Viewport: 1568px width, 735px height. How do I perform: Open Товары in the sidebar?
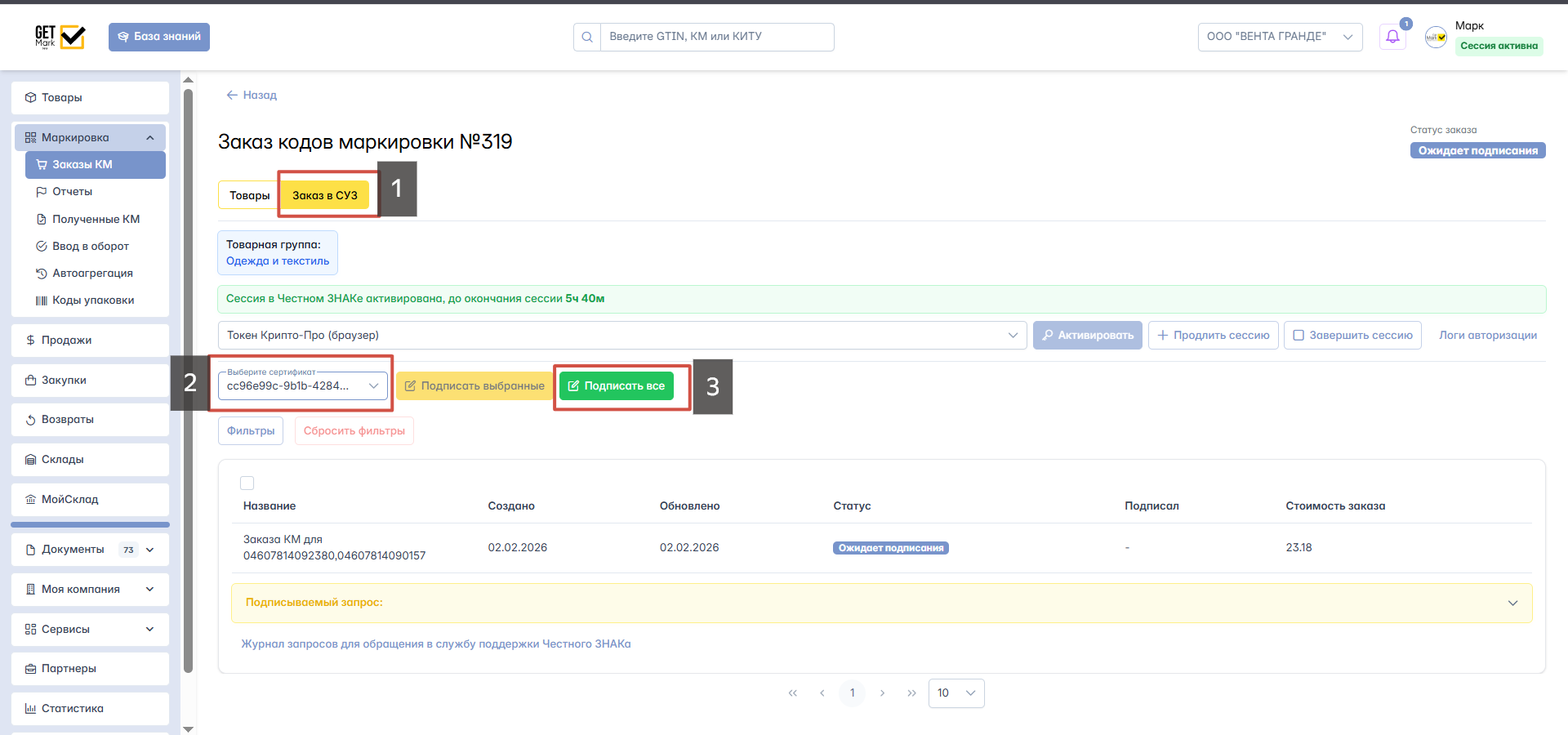[90, 98]
